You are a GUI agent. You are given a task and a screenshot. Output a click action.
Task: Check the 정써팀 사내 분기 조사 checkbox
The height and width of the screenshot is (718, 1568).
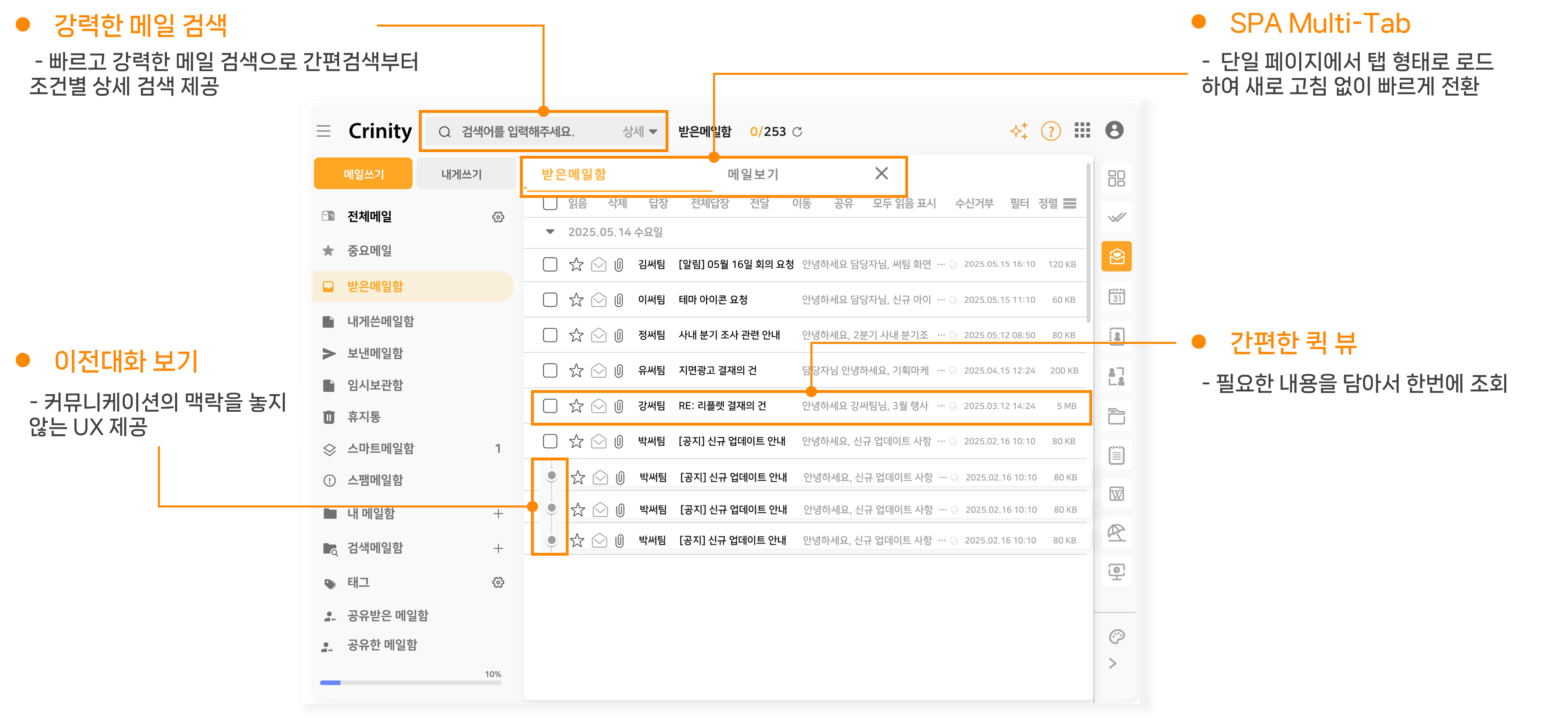[550, 334]
